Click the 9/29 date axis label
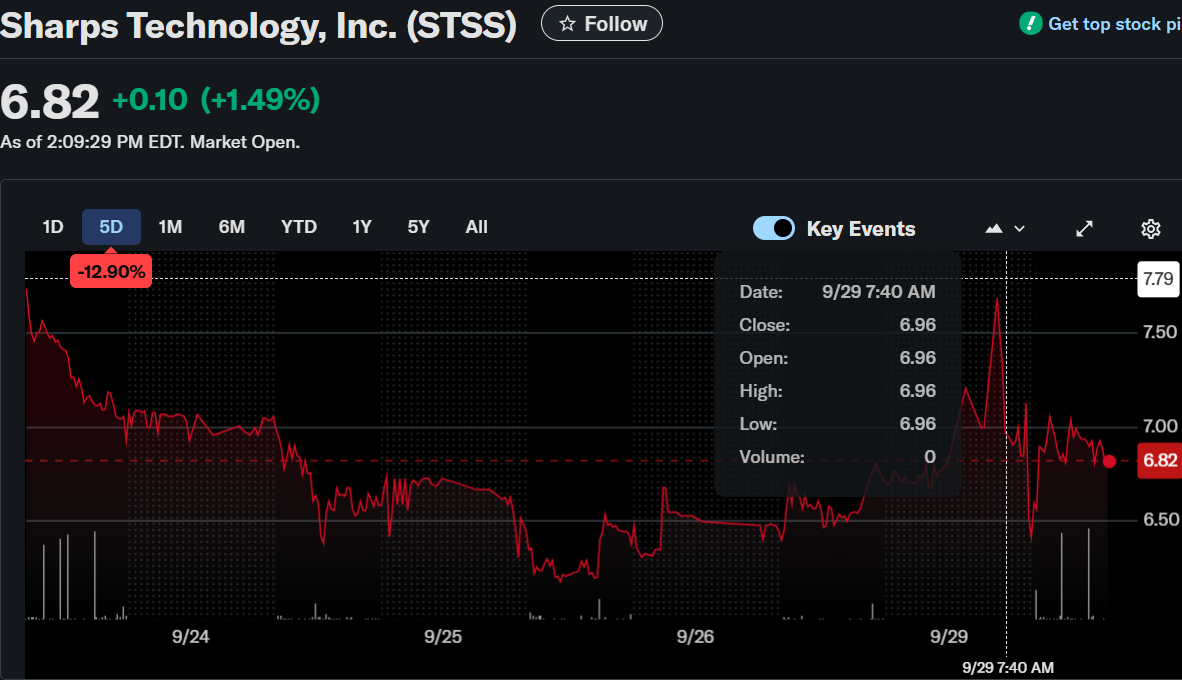Viewport: 1182px width, 680px height. click(948, 637)
